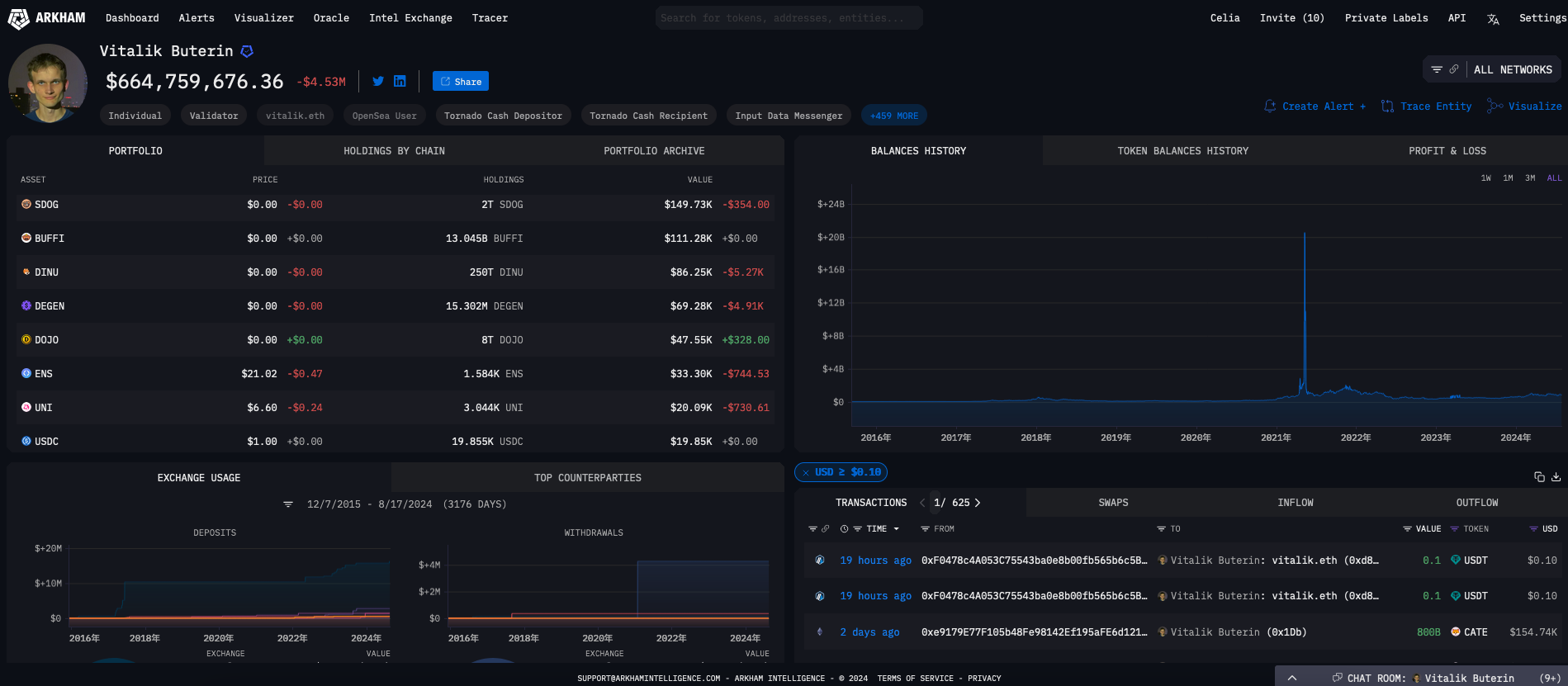This screenshot has width=1568, height=686.
Task: Switch to the Holdings by Chain tab
Action: click(x=394, y=151)
